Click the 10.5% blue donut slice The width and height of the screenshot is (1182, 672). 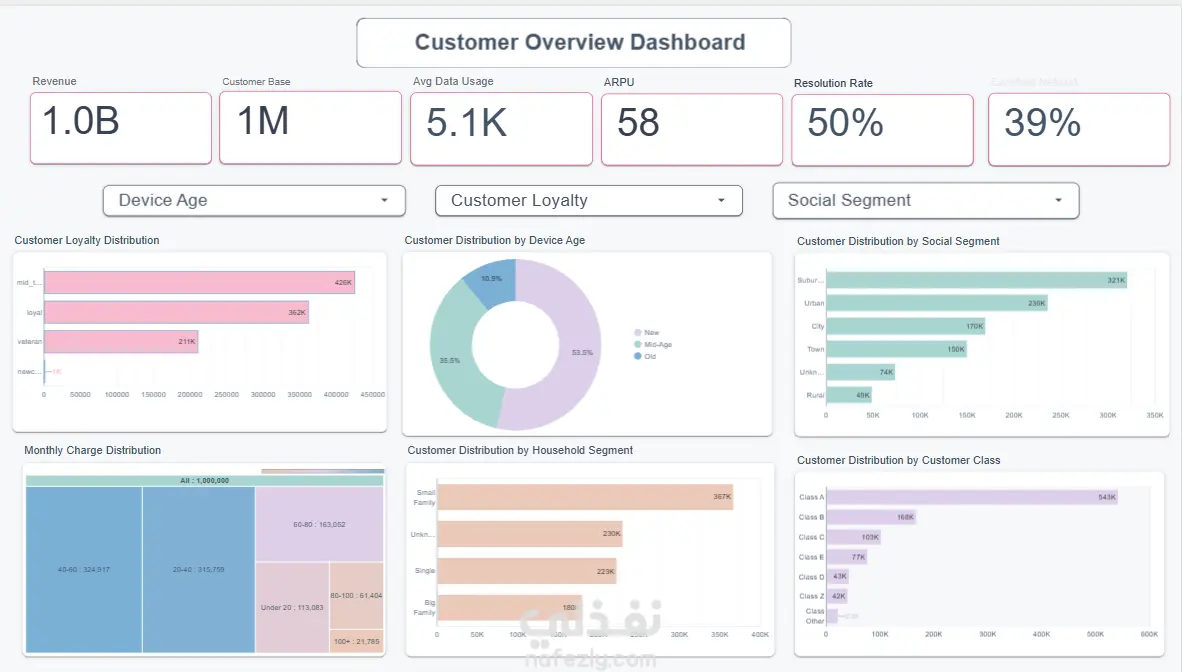tap(491, 281)
